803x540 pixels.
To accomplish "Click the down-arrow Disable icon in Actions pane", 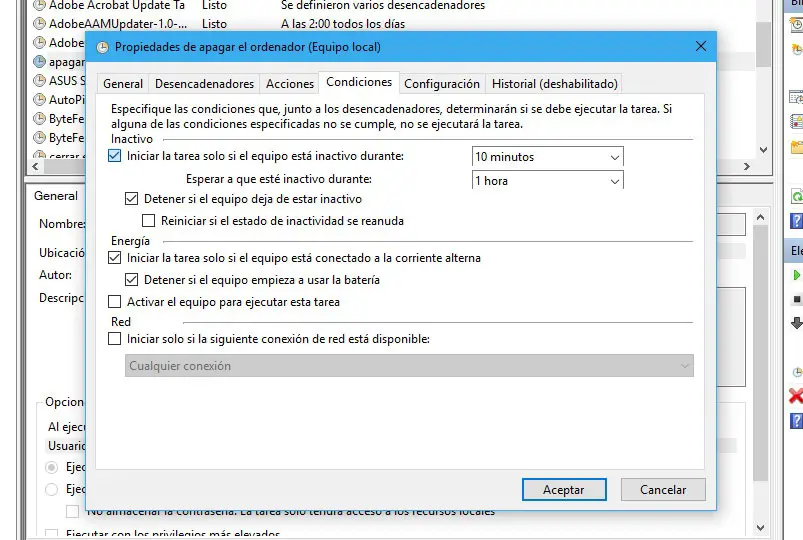I will pyautogui.click(x=796, y=323).
